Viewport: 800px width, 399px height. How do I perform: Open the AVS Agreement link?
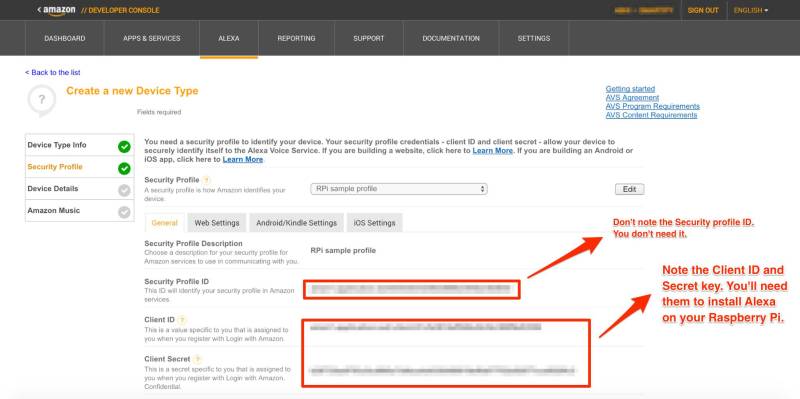click(632, 97)
